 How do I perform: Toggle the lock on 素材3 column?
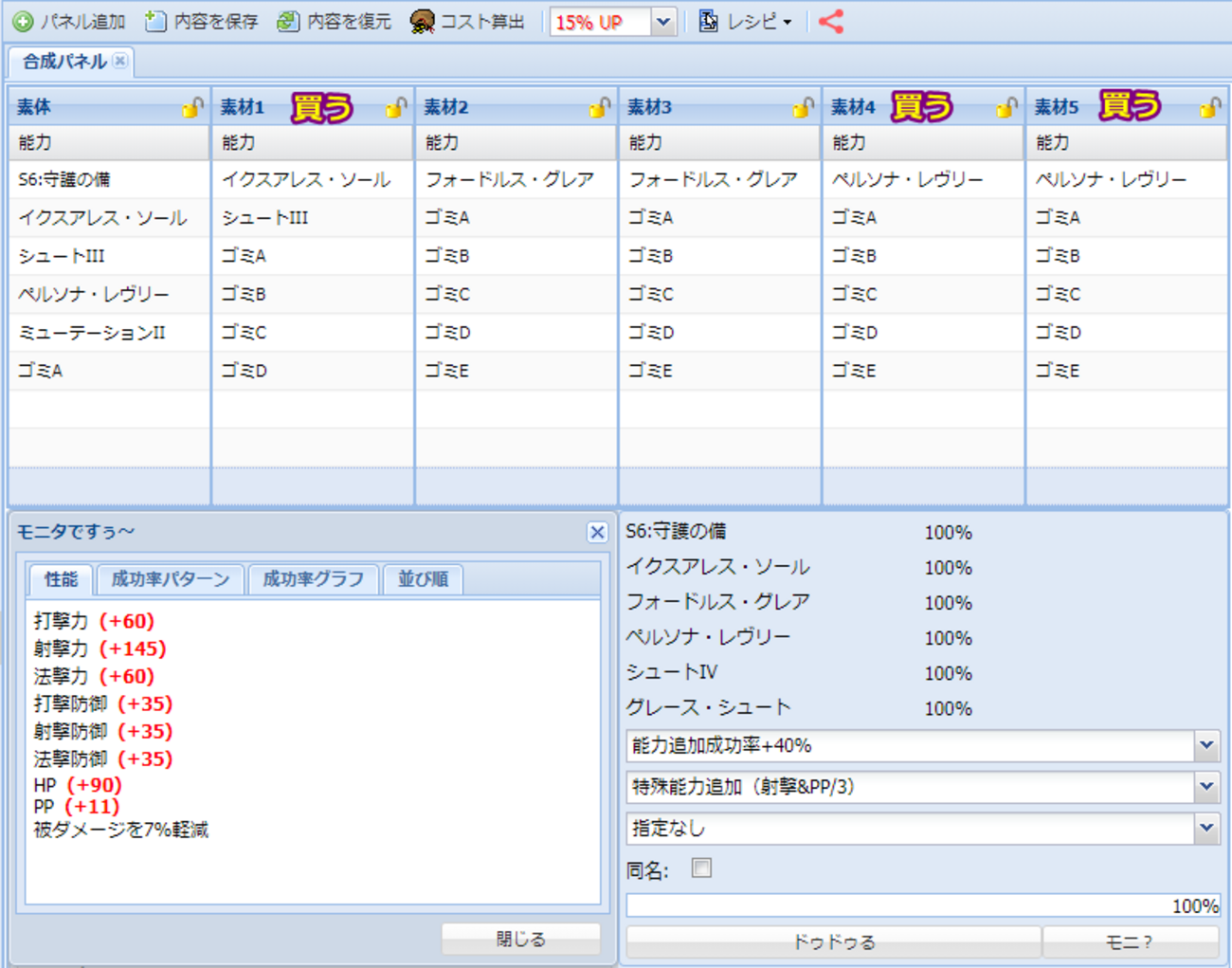803,108
